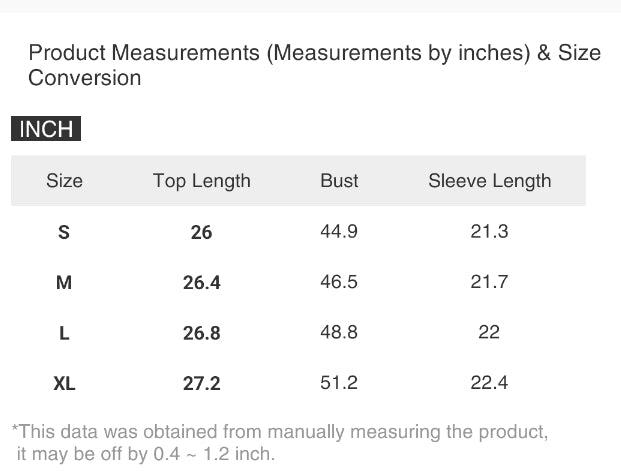Click the 21.3 sleeve length value
Viewport: 621px width, 471px height.
[x=489, y=232]
